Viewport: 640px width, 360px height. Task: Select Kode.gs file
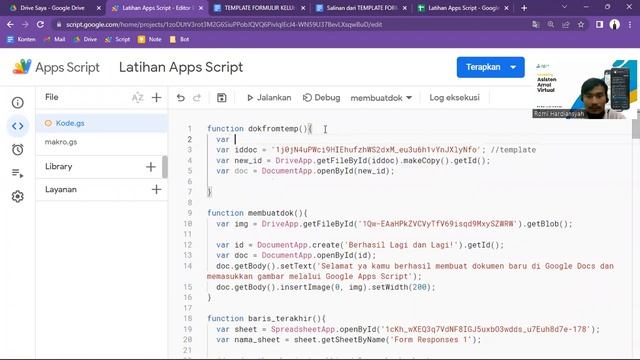pos(102,123)
